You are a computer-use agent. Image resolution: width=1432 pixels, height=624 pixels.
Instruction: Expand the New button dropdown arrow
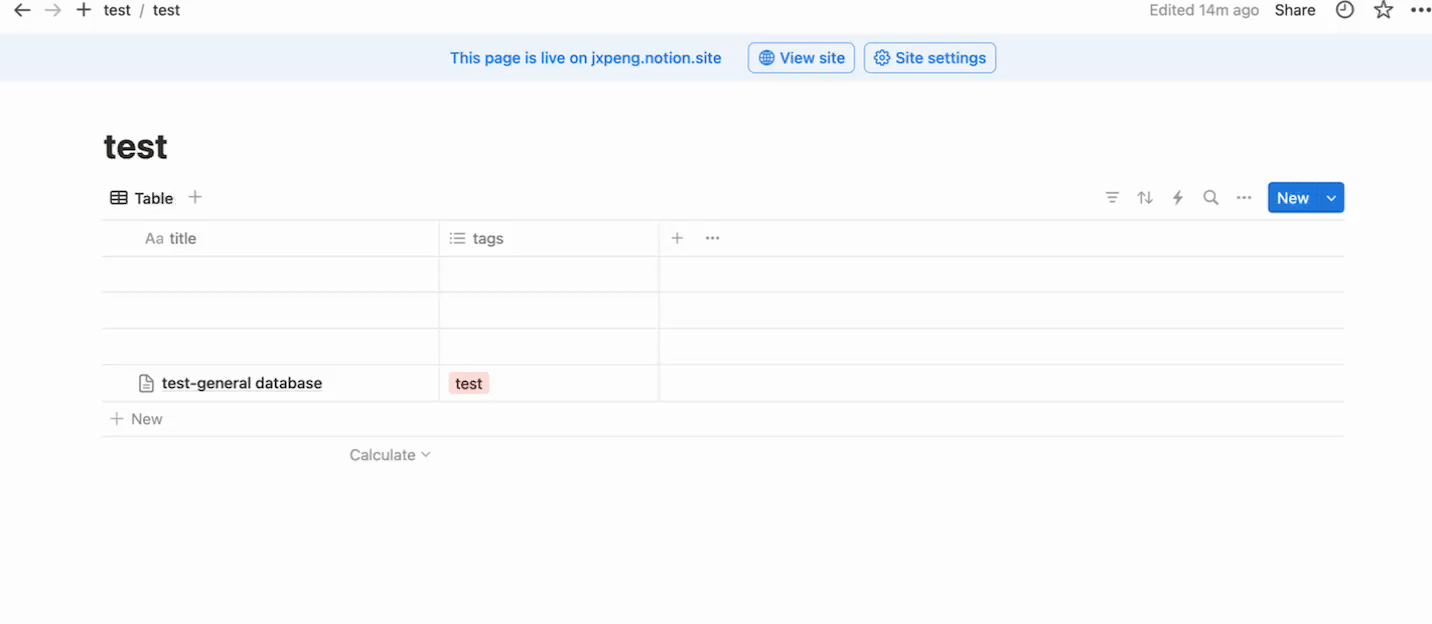(x=1331, y=198)
